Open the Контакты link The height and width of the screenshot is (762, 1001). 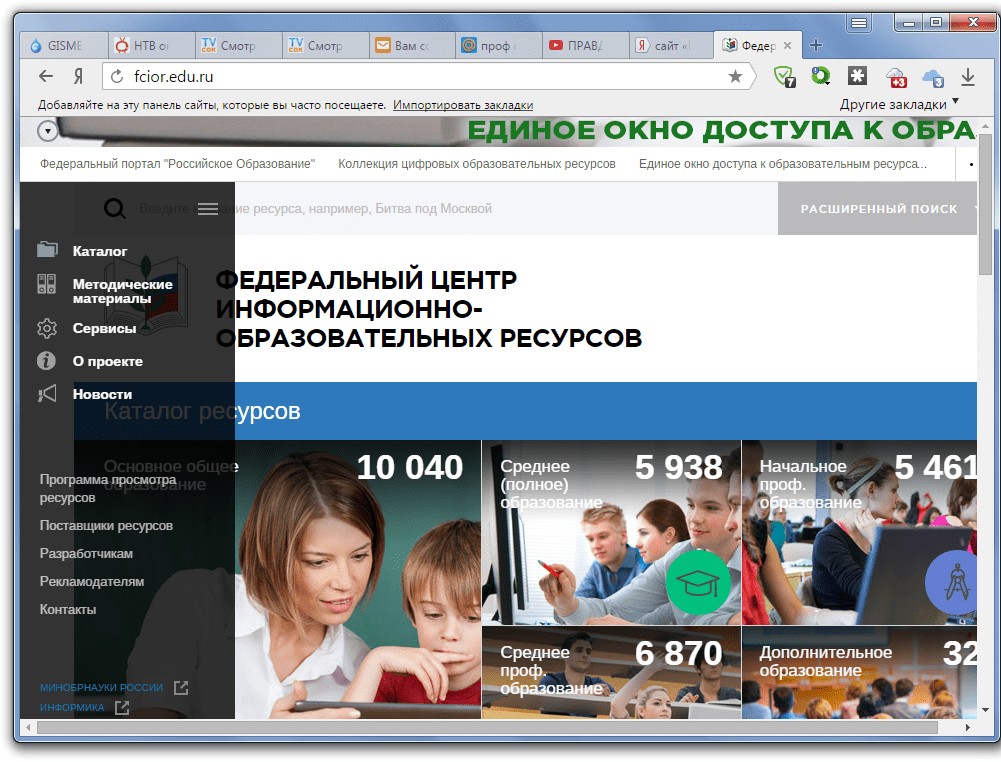[68, 609]
